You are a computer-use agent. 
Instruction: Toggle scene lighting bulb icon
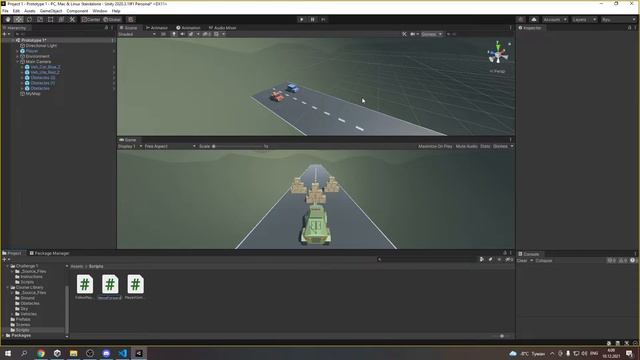[x=174, y=34]
